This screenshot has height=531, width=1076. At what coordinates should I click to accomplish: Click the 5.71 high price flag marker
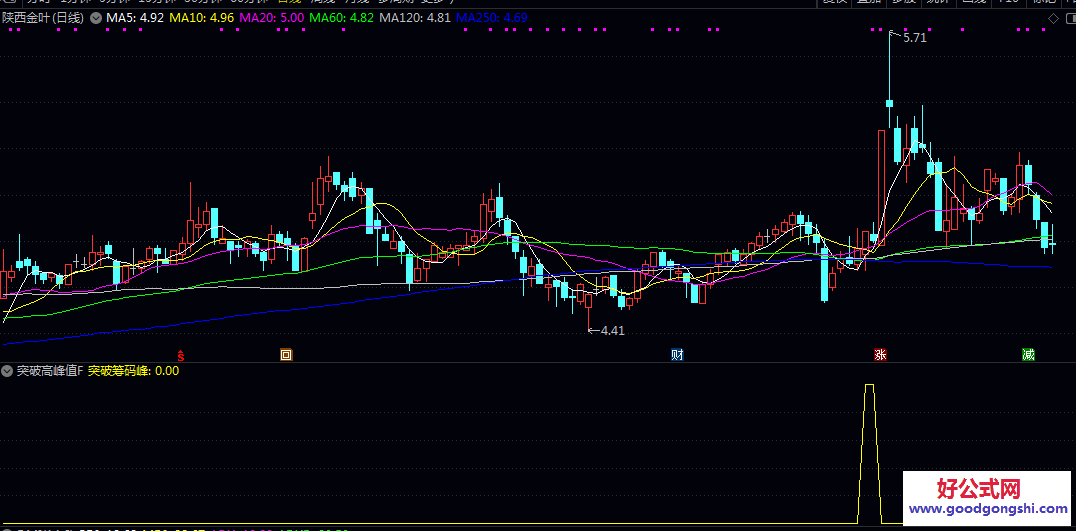point(913,38)
